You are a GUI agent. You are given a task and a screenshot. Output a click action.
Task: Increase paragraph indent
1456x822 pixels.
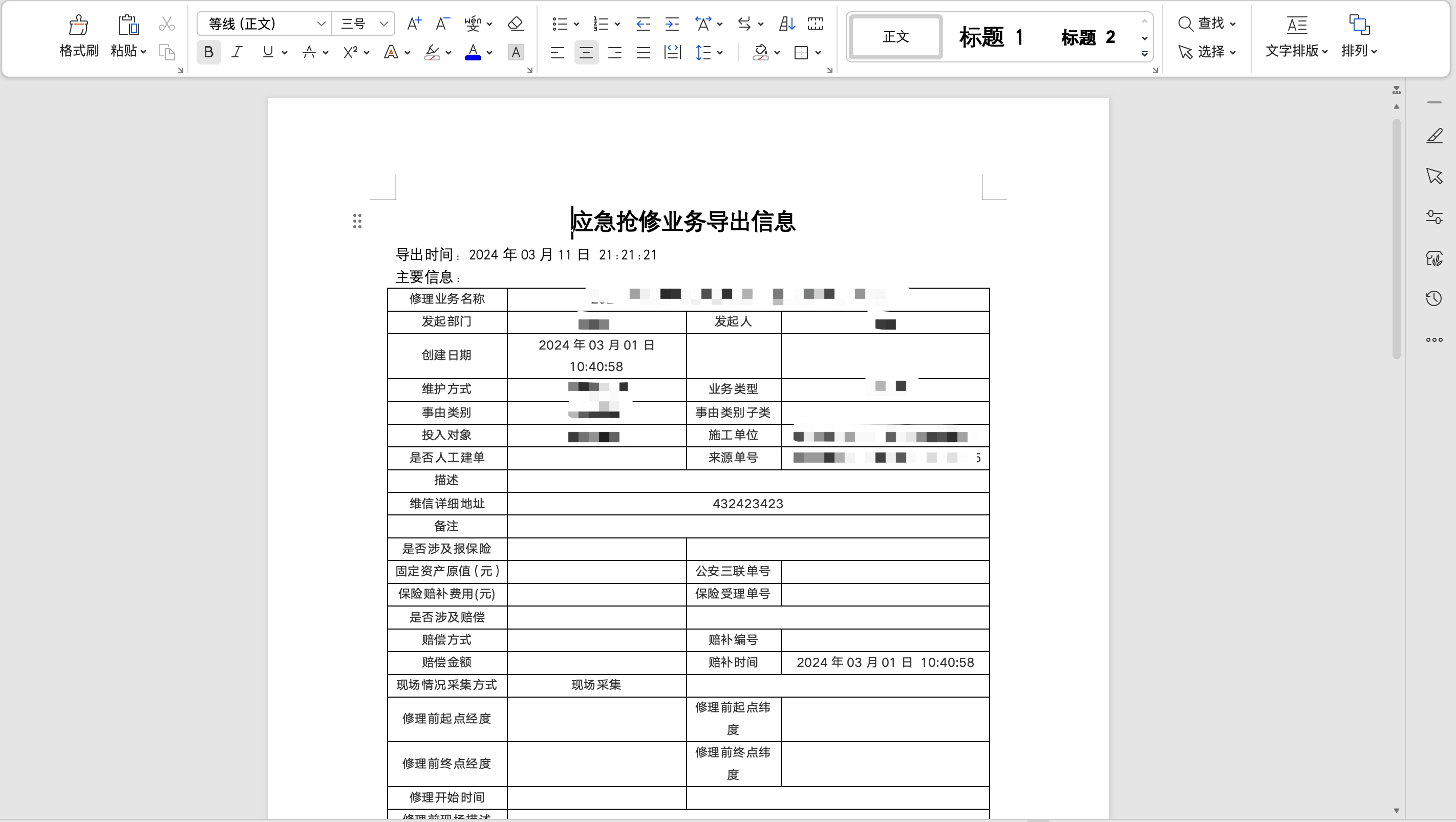coord(672,24)
